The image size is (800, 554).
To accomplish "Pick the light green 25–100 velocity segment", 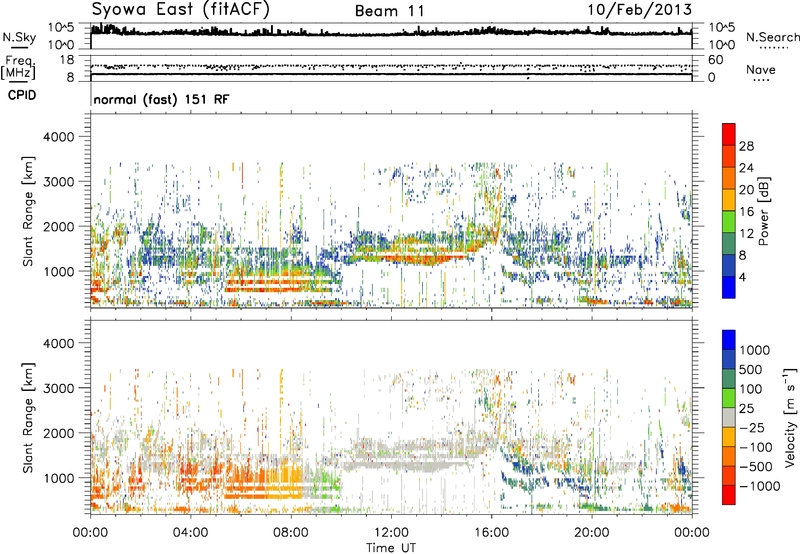I will click(729, 398).
